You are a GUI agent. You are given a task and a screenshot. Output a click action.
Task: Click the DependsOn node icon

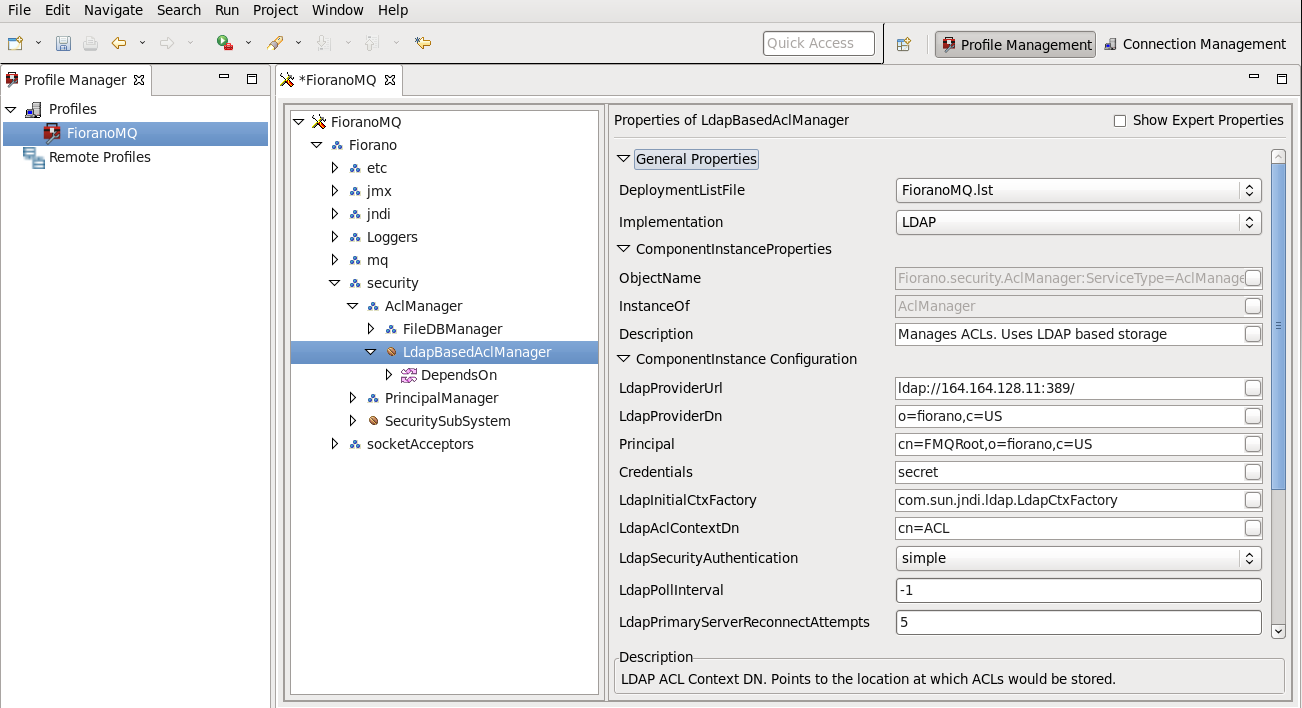click(408, 375)
